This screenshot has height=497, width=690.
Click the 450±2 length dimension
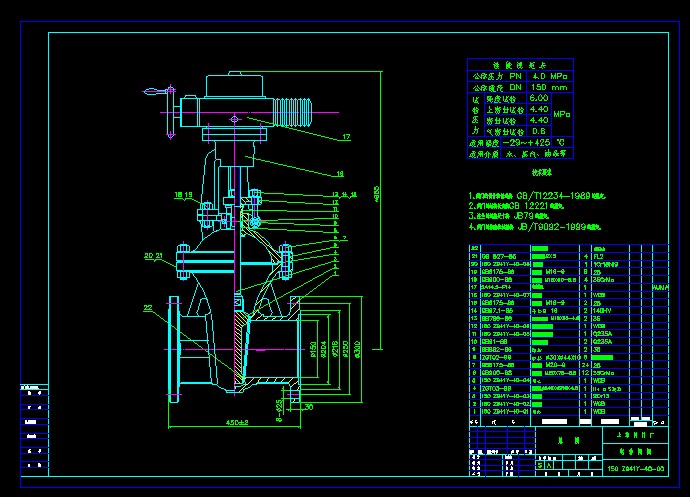coord(237,421)
